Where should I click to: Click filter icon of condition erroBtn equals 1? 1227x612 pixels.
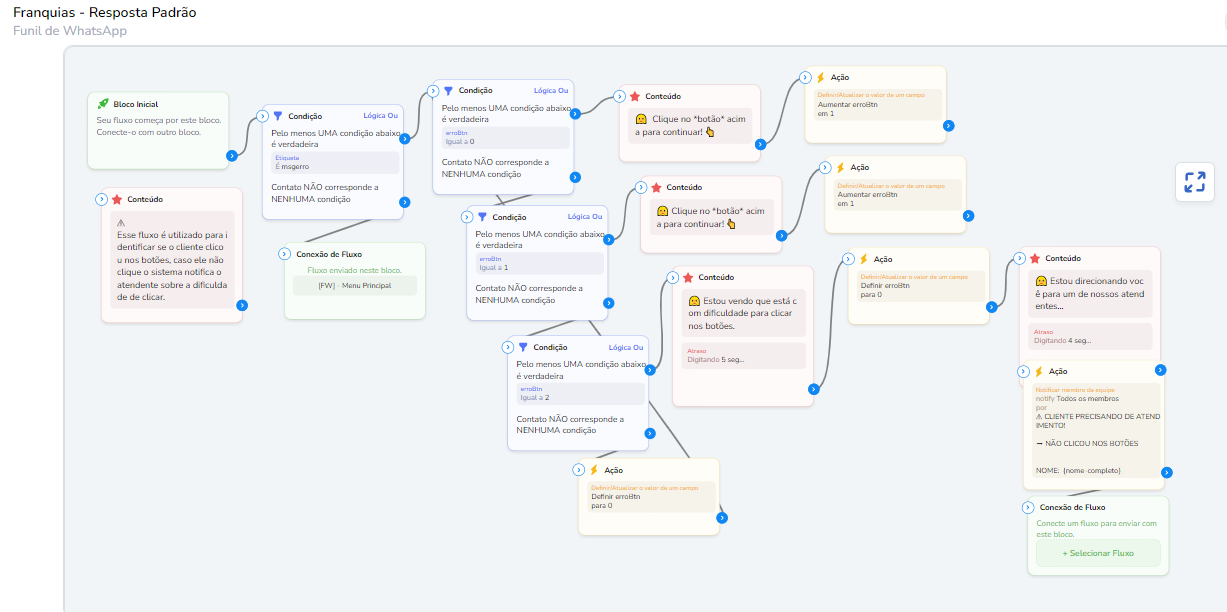pos(481,217)
